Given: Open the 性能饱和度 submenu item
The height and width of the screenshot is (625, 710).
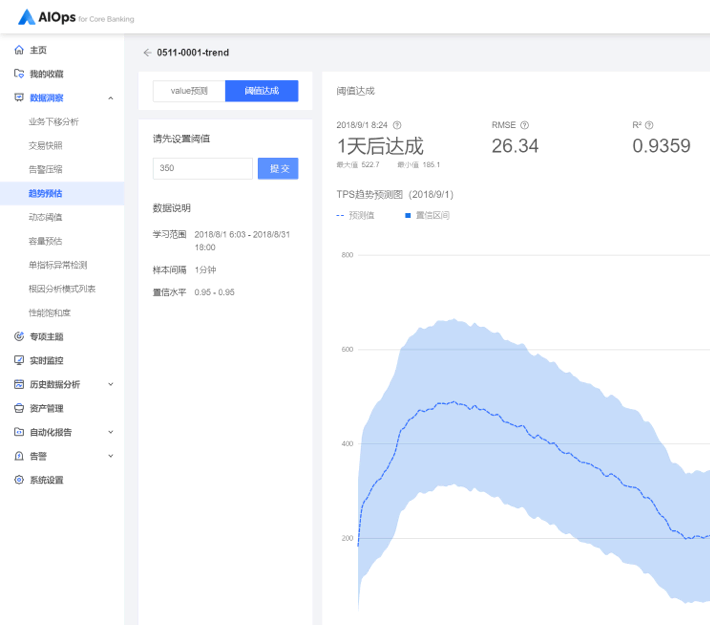Looking at the screenshot, I should coord(49,312).
